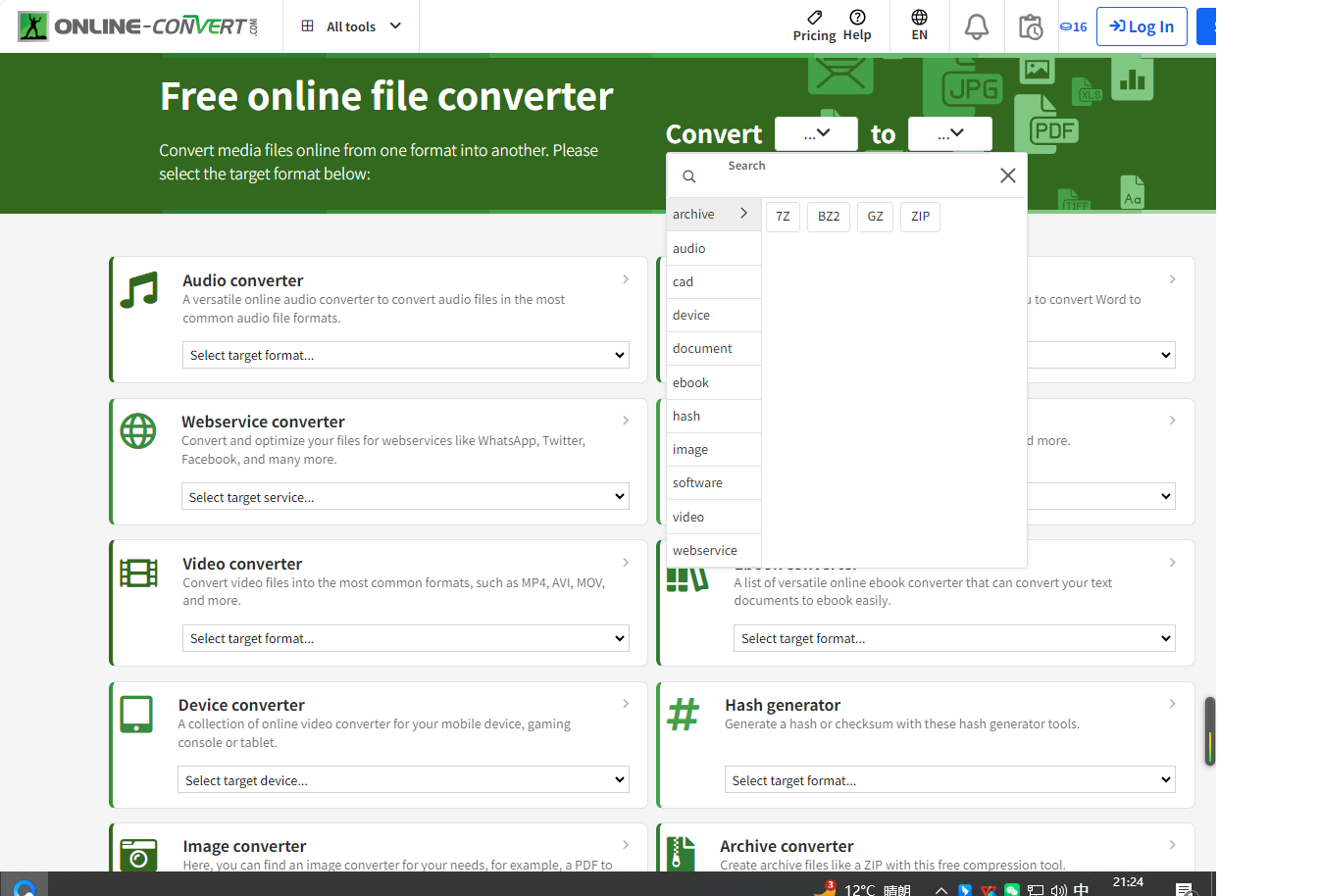1321x896 pixels.
Task: Open the conversion history clipboard icon
Action: coord(1030,26)
